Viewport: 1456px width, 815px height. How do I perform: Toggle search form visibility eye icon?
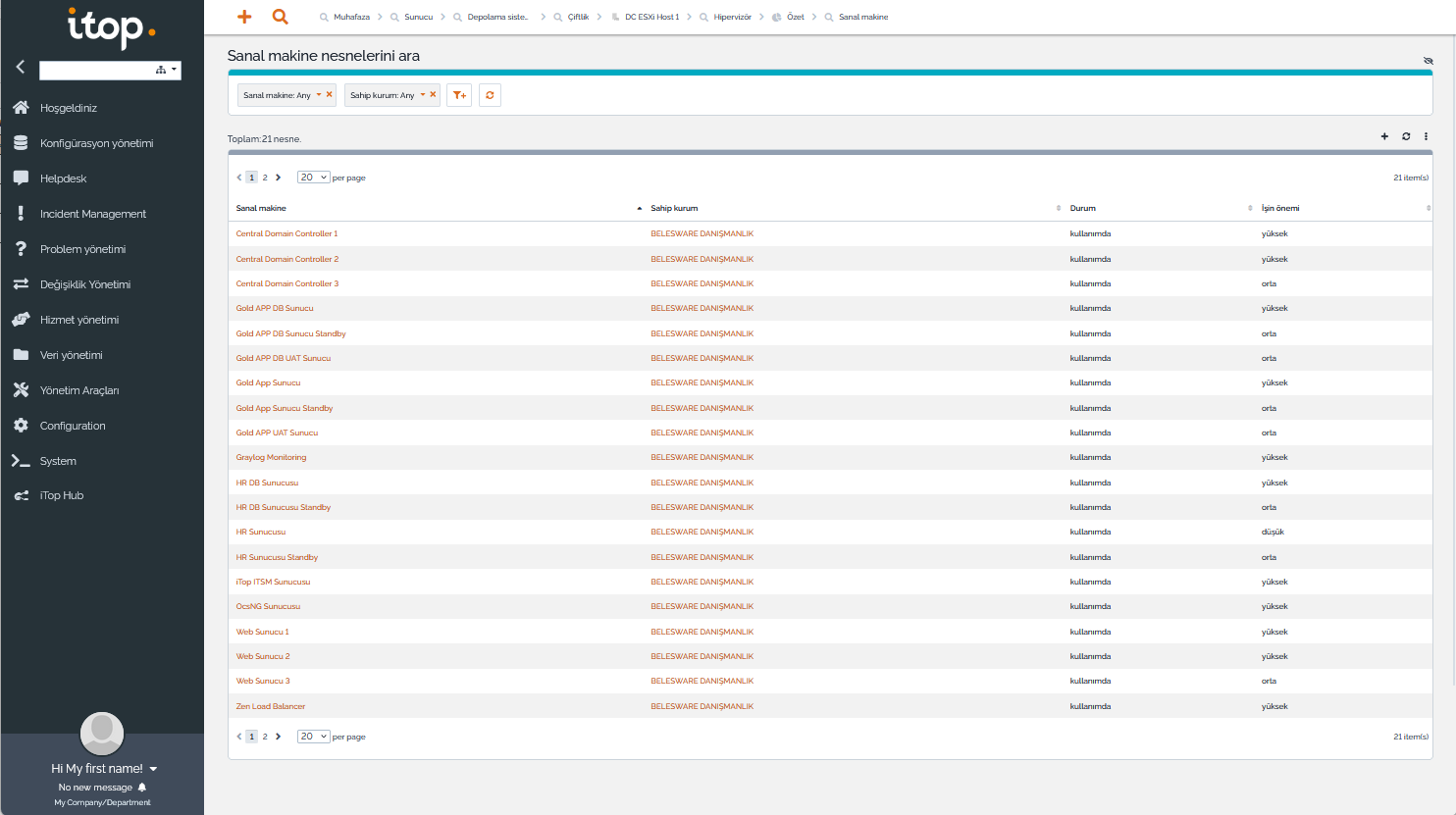click(1428, 61)
